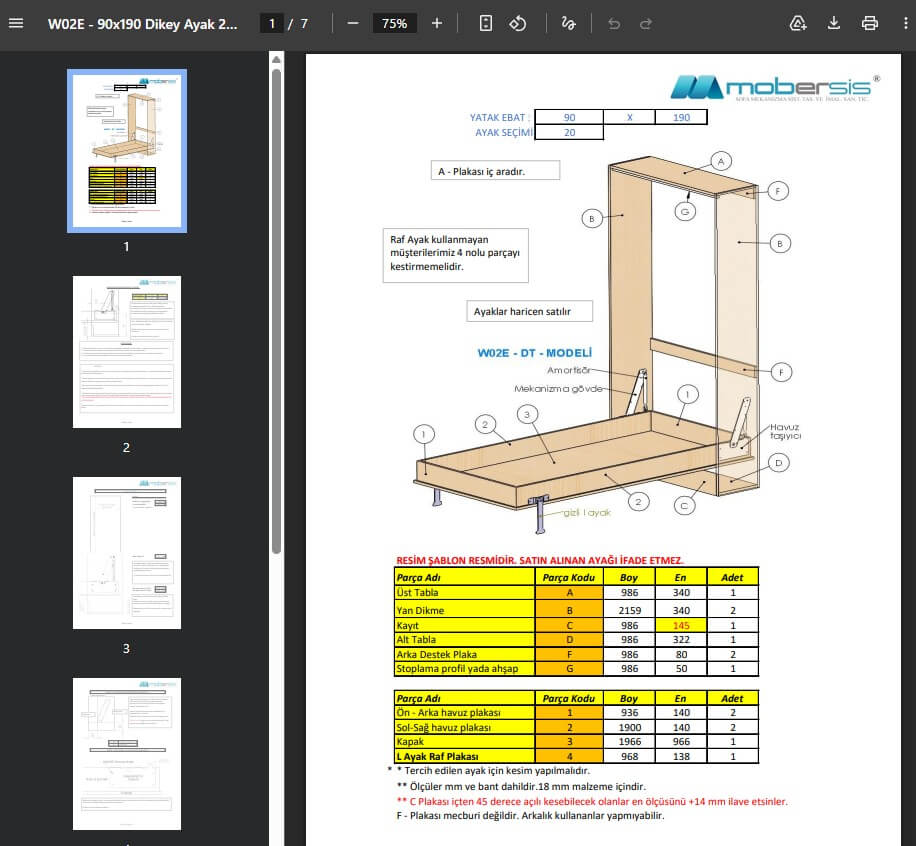
Task: Click the scrollbar up arrow
Action: tap(276, 60)
